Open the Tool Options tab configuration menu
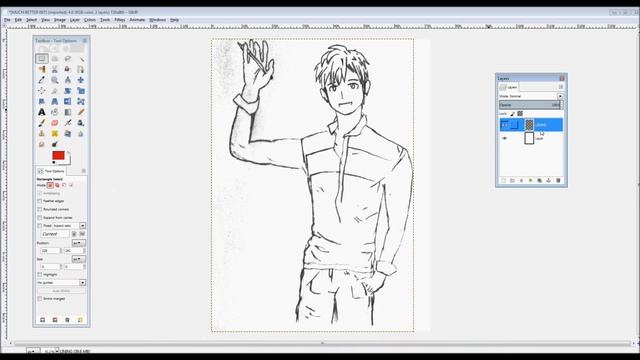640x360 pixels. pos(84,171)
